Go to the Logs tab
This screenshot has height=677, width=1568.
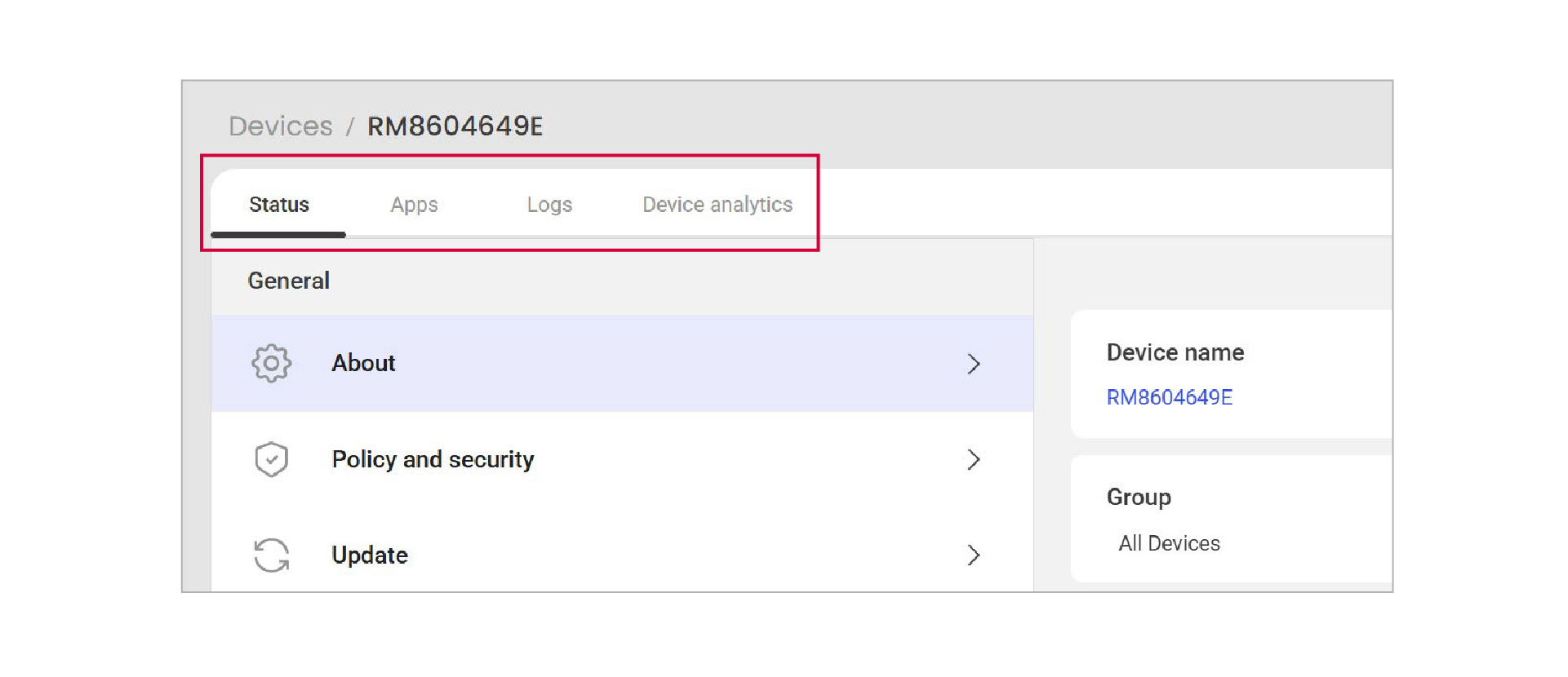(x=549, y=205)
